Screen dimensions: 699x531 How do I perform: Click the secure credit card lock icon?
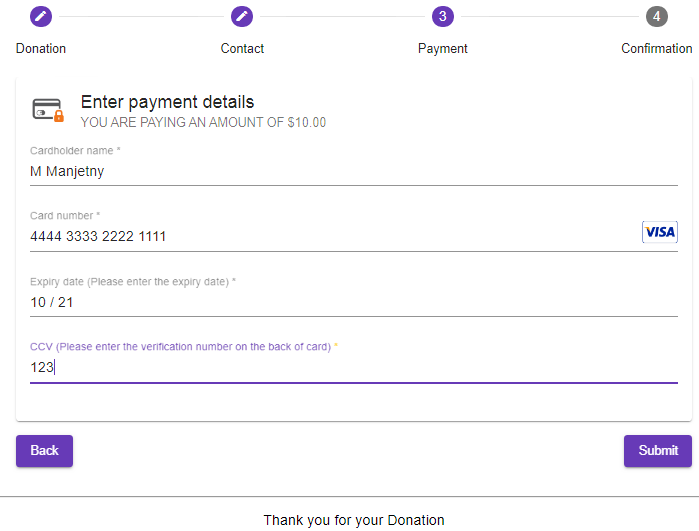[48, 110]
